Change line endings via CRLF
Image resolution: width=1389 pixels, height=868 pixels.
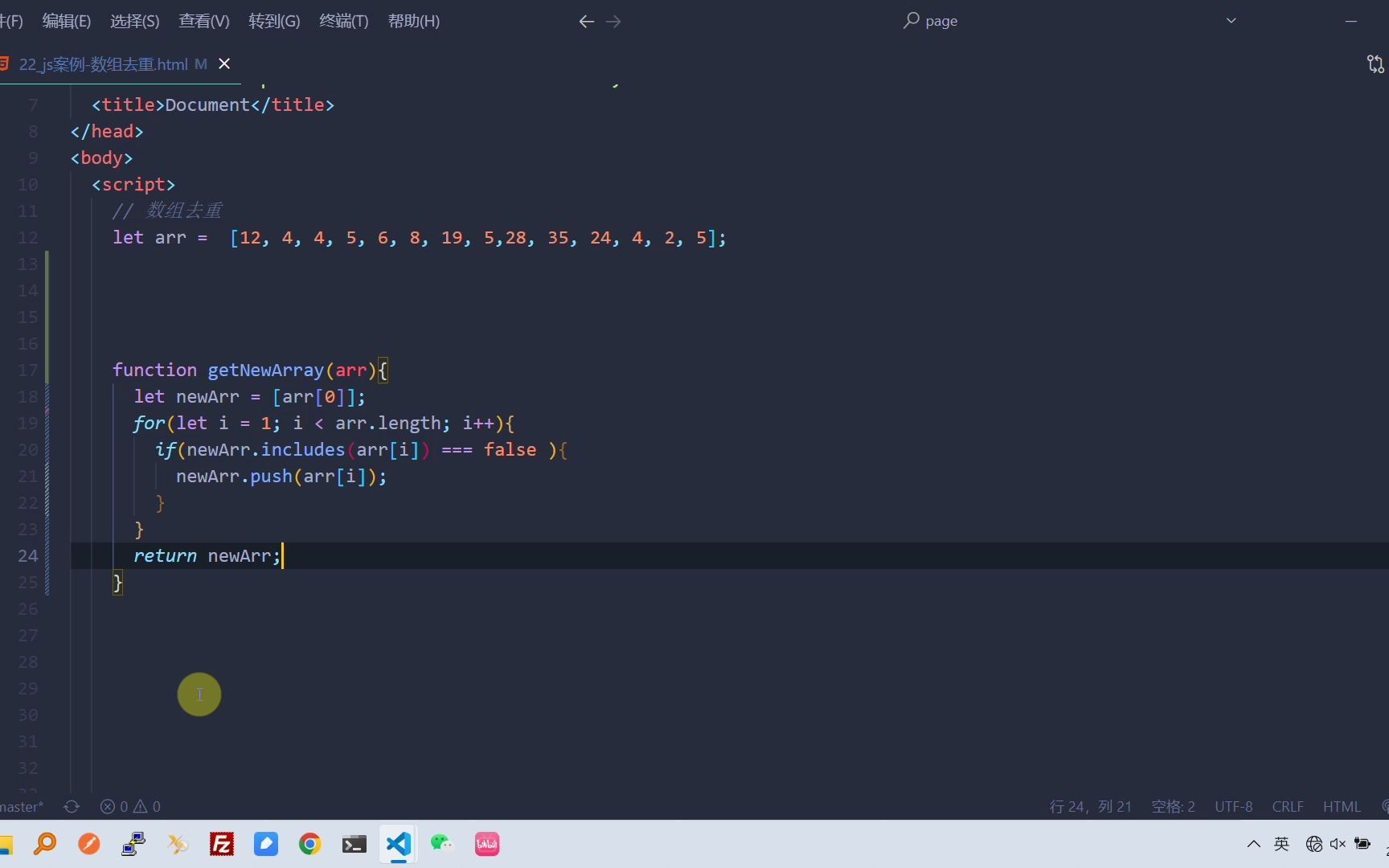(1288, 806)
